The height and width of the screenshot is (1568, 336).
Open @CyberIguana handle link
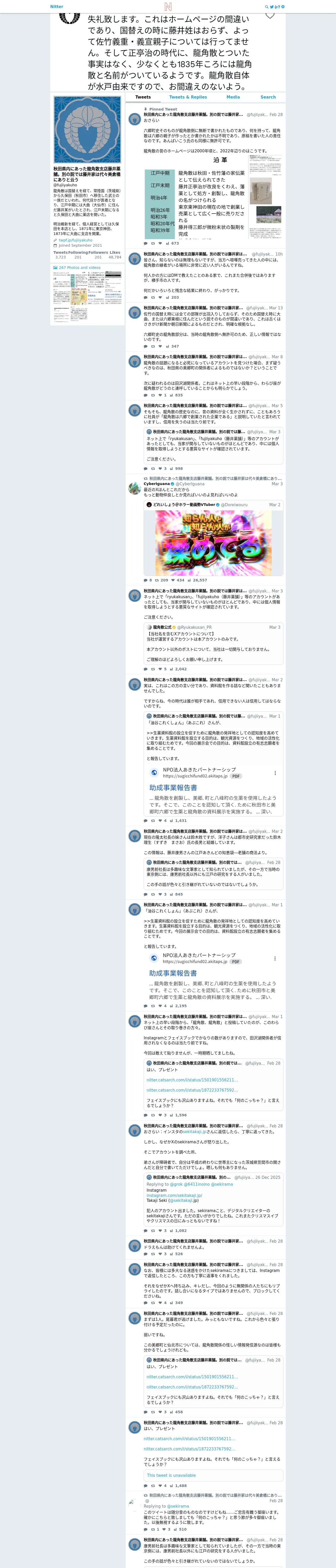190,484
